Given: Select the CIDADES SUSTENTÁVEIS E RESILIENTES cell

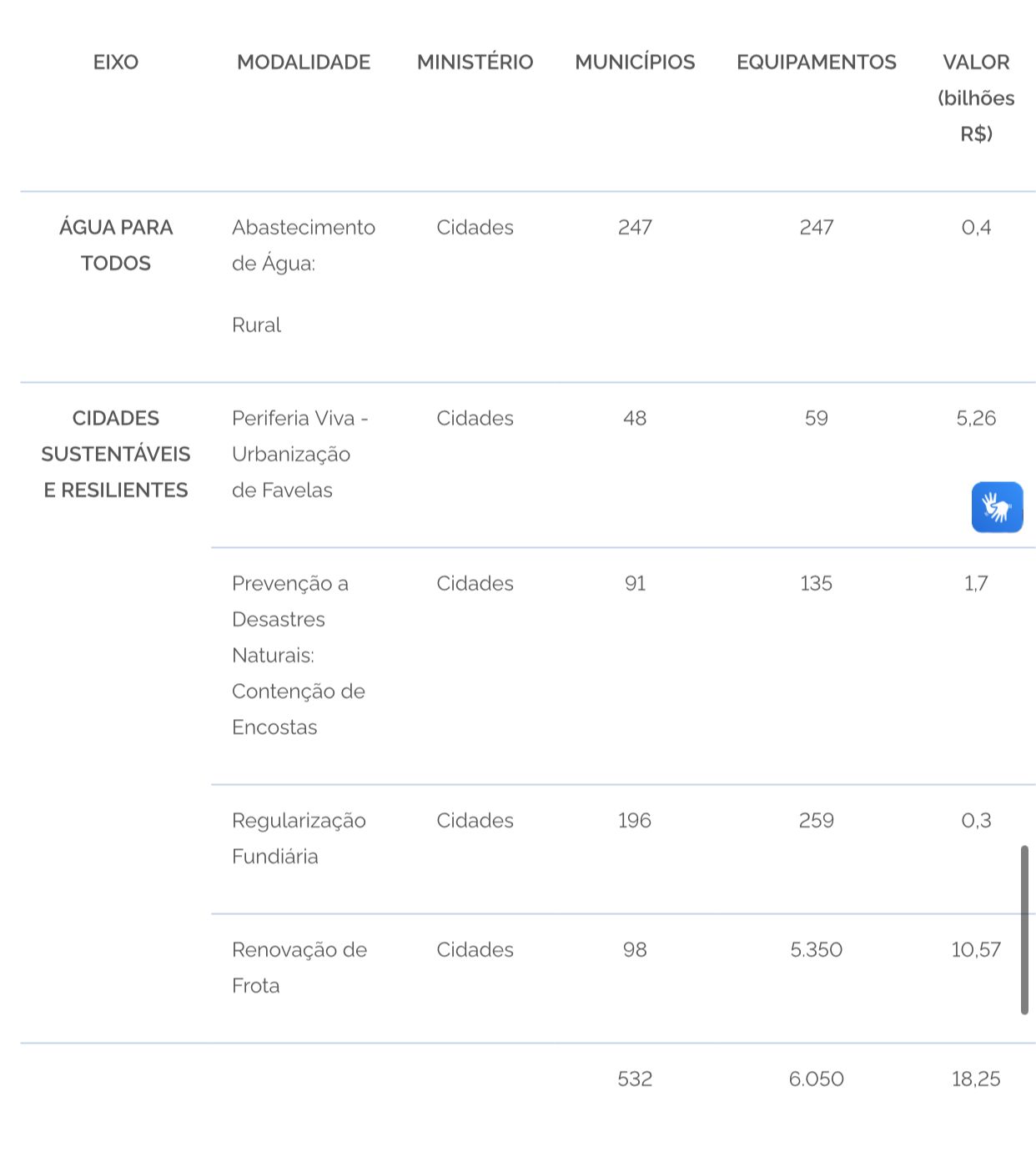Looking at the screenshot, I should [116, 454].
